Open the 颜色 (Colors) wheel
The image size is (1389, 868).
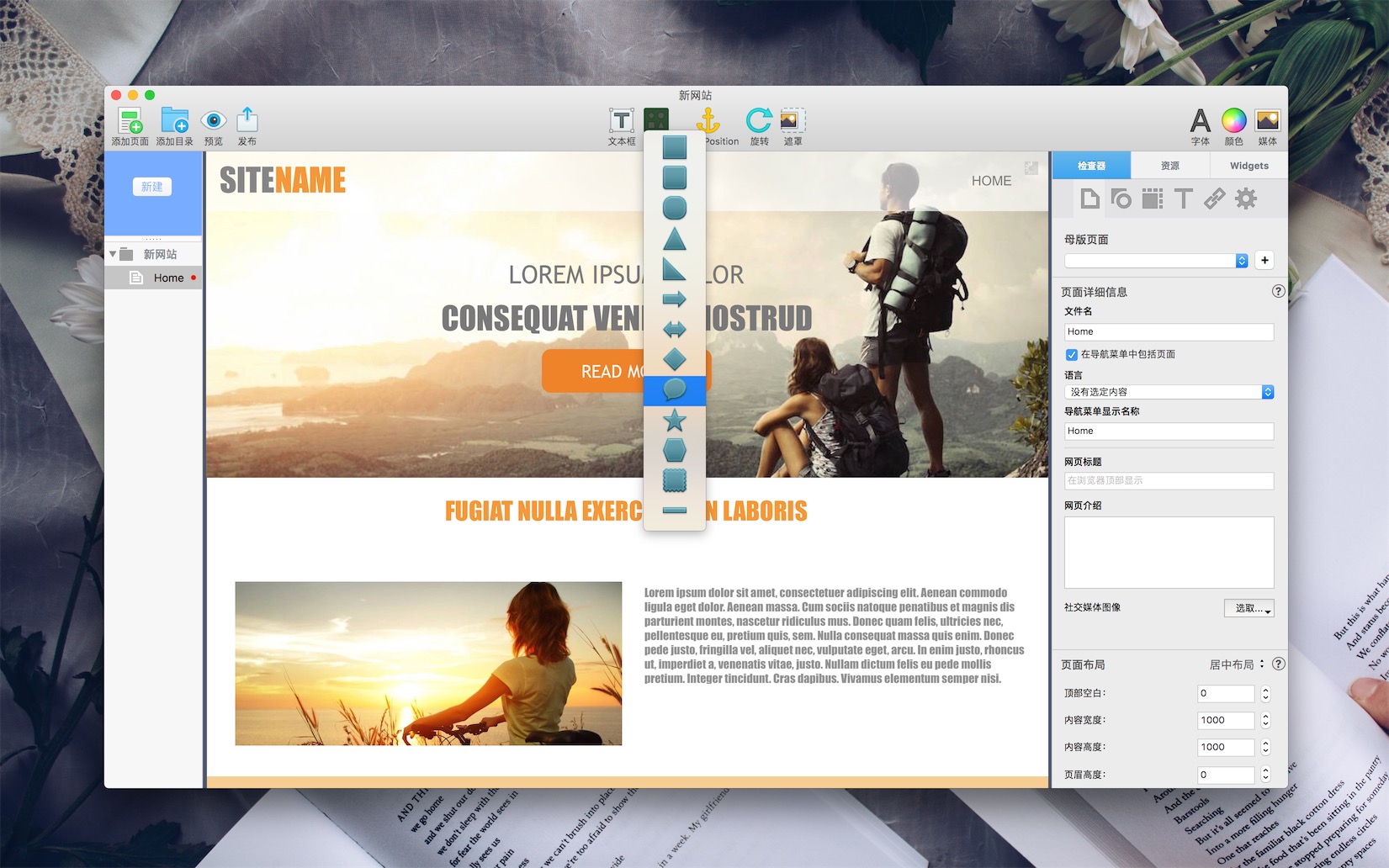1233,121
